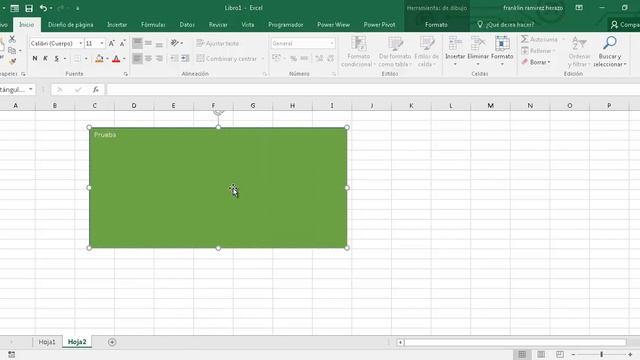Click the increase decimals icon
The image size is (640, 360).
point(319,59)
